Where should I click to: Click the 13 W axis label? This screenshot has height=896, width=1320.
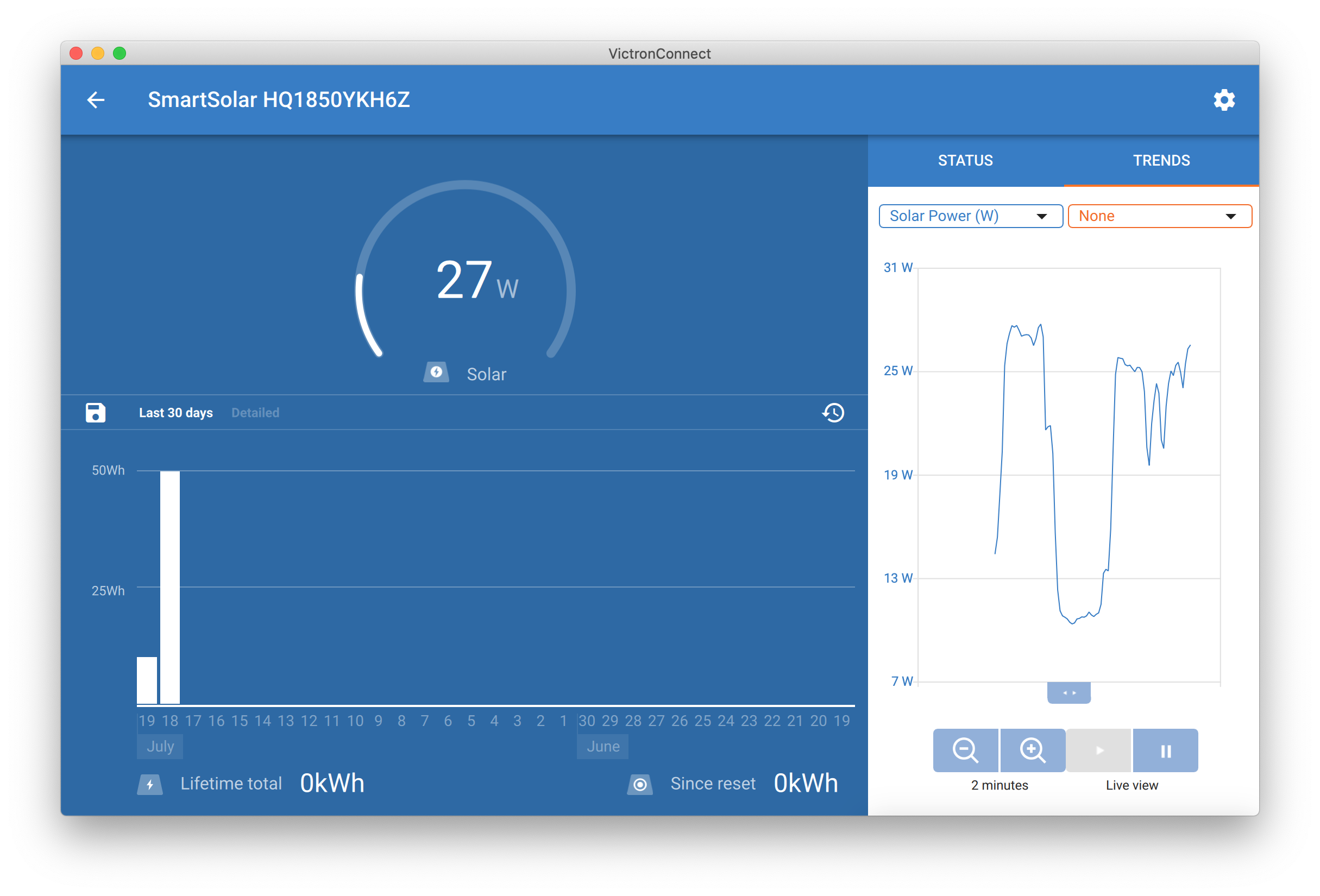pyautogui.click(x=898, y=578)
